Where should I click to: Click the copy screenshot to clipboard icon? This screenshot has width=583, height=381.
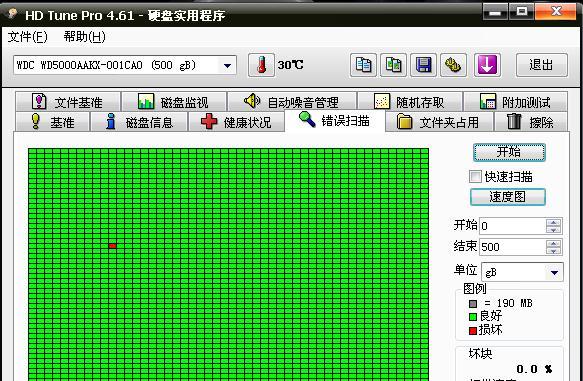pos(393,65)
